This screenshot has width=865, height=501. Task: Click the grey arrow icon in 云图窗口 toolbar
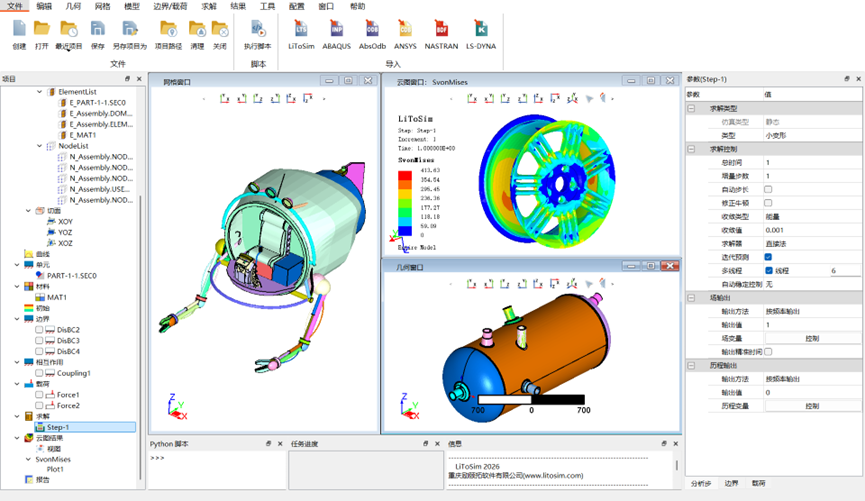[x=589, y=98]
